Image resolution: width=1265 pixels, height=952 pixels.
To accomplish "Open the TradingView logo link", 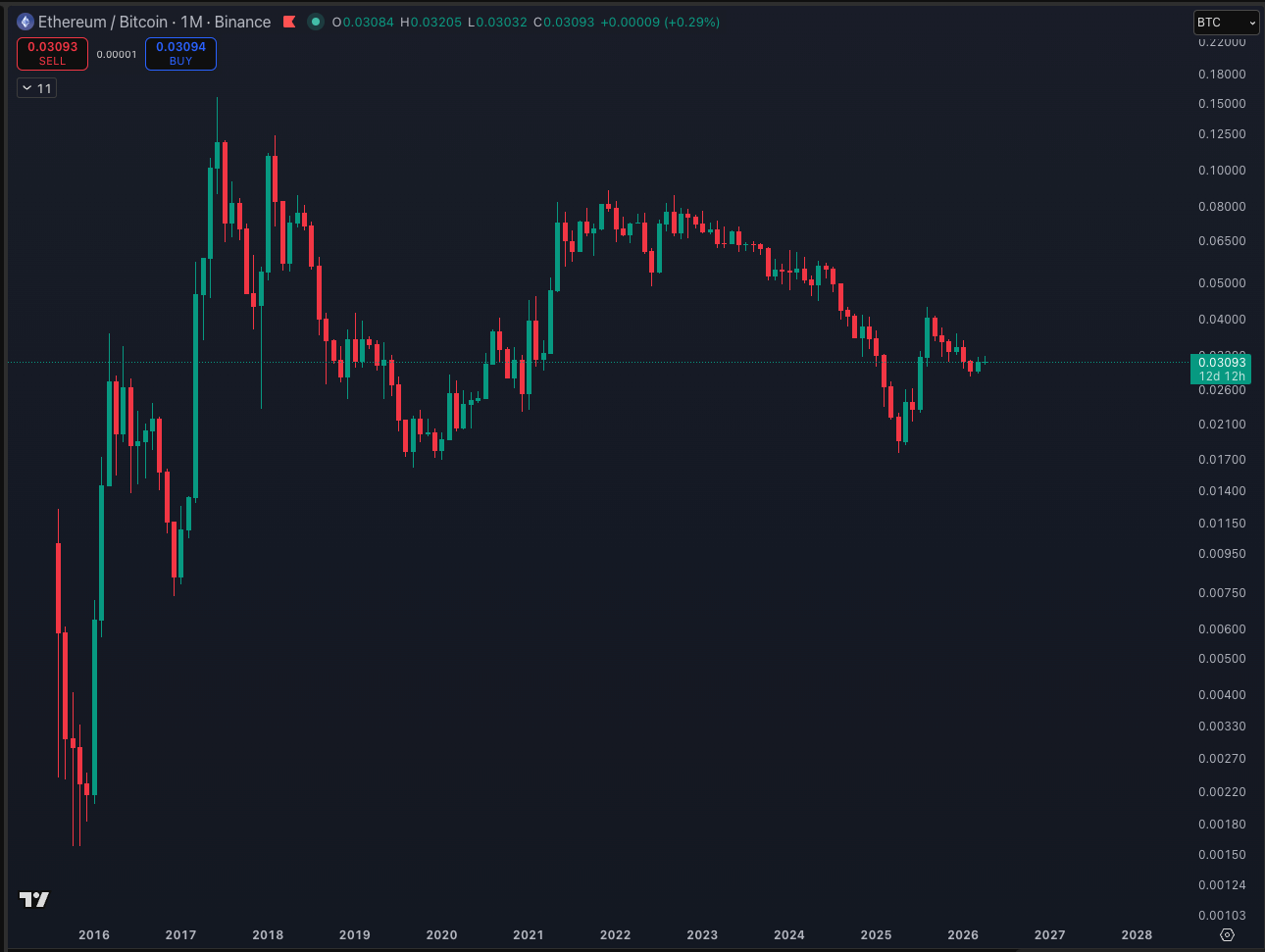I will pyautogui.click(x=34, y=899).
